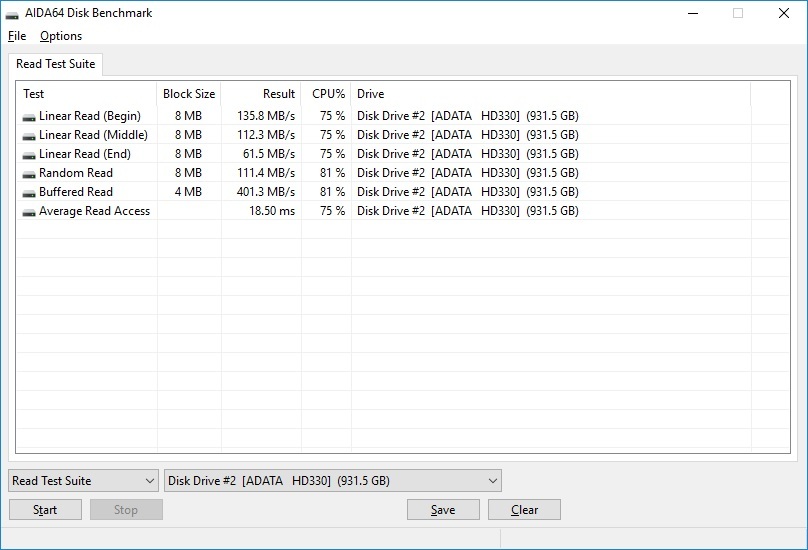Click the Save button
Image resolution: width=808 pixels, height=550 pixels.
click(x=443, y=510)
